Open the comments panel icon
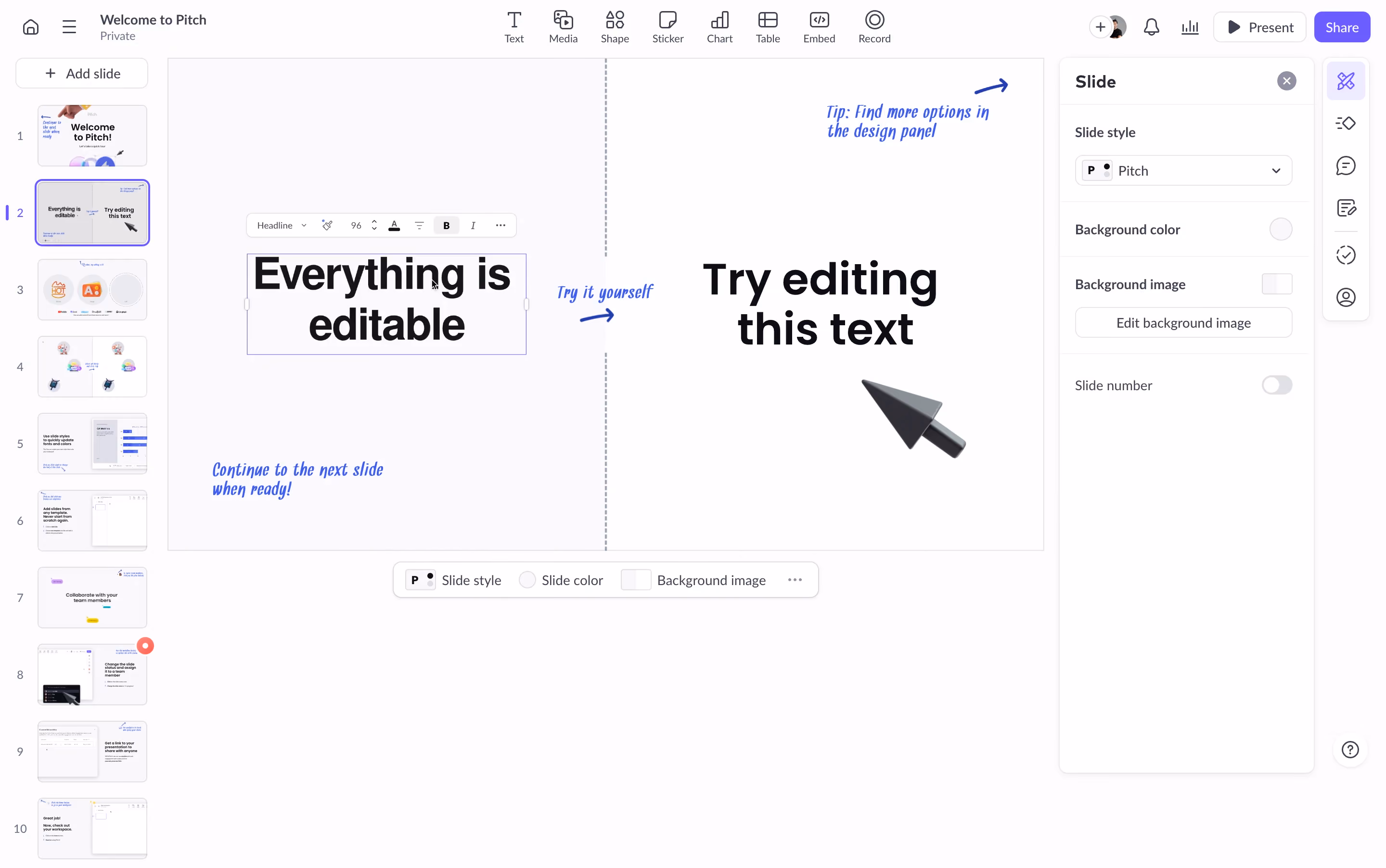Screen dimensions: 1386x868 (x=1345, y=166)
